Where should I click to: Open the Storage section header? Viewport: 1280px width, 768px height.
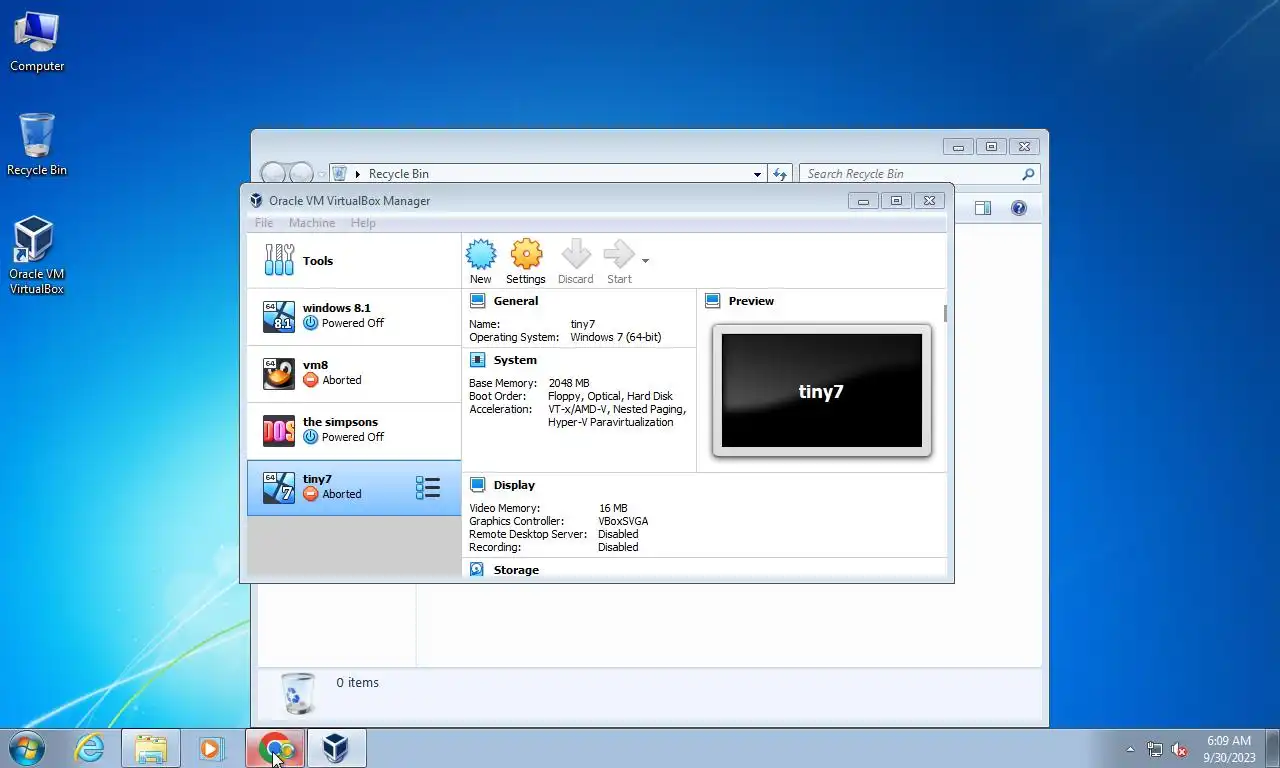coord(516,570)
